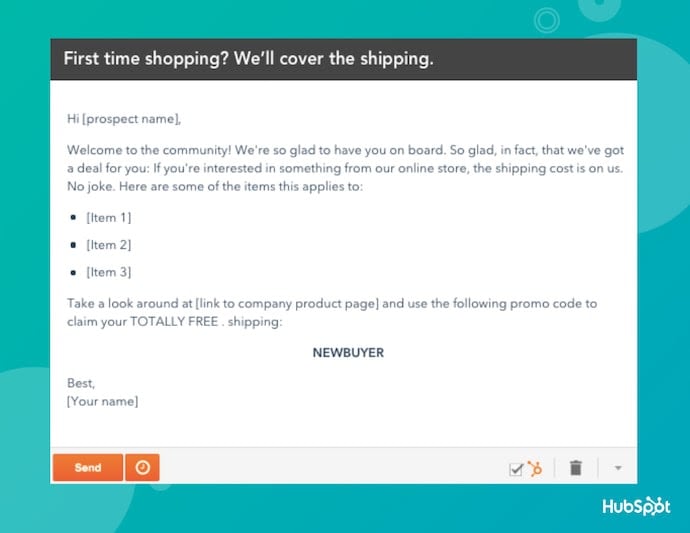Toggle the HubSpot tracking checkbox

pos(516,469)
